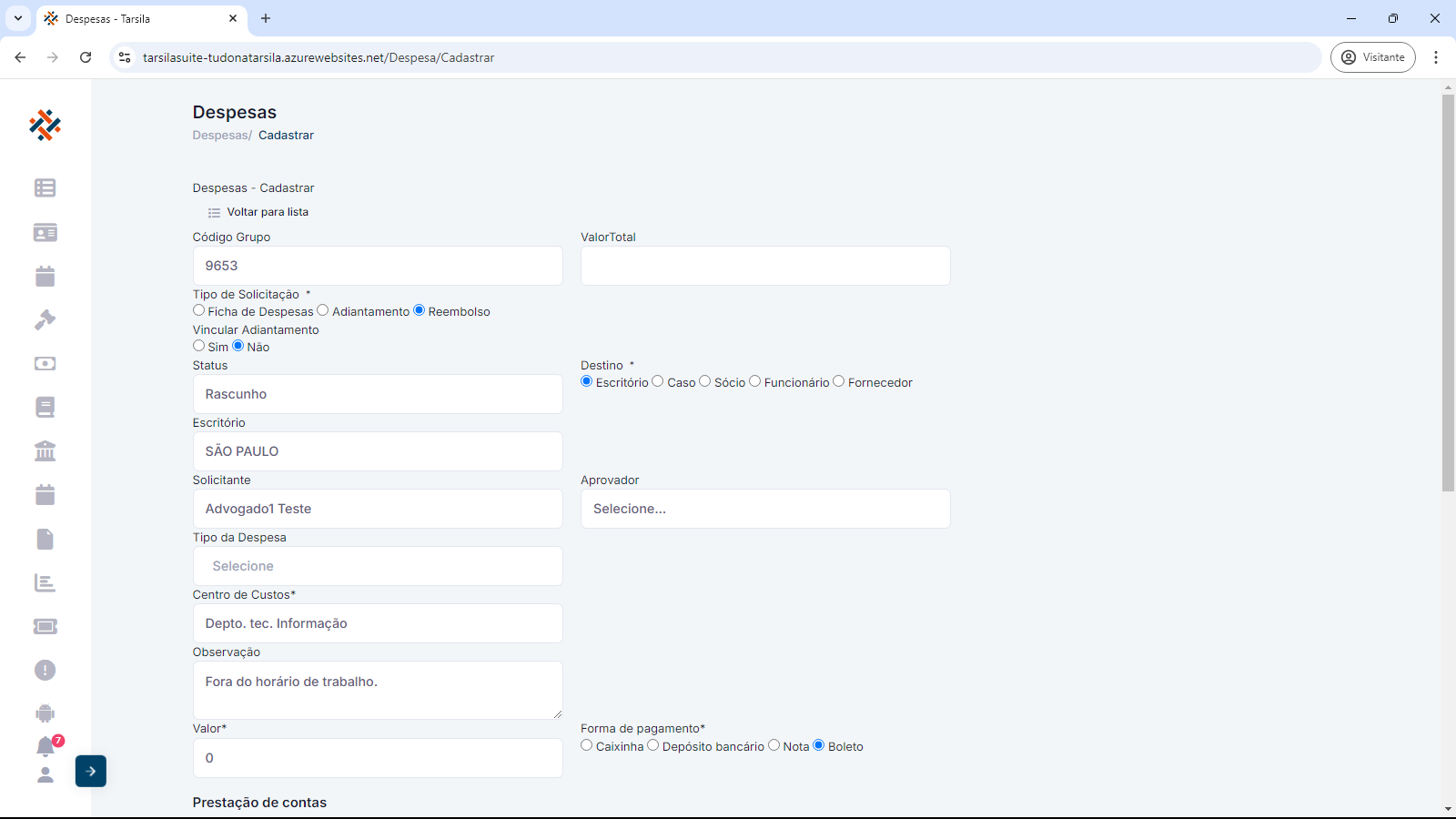Open the money bill icon in sidebar

45,363
